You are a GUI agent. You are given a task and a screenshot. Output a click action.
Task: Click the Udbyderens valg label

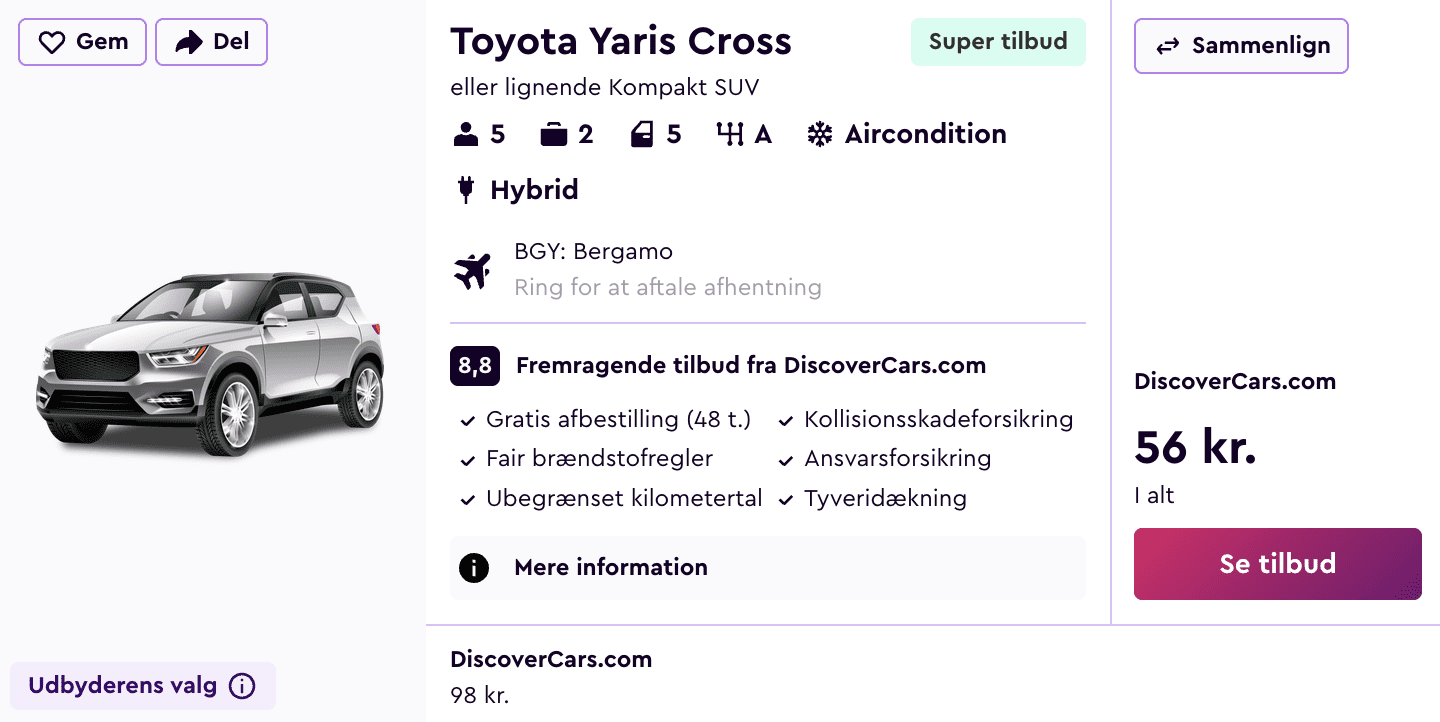pos(122,686)
